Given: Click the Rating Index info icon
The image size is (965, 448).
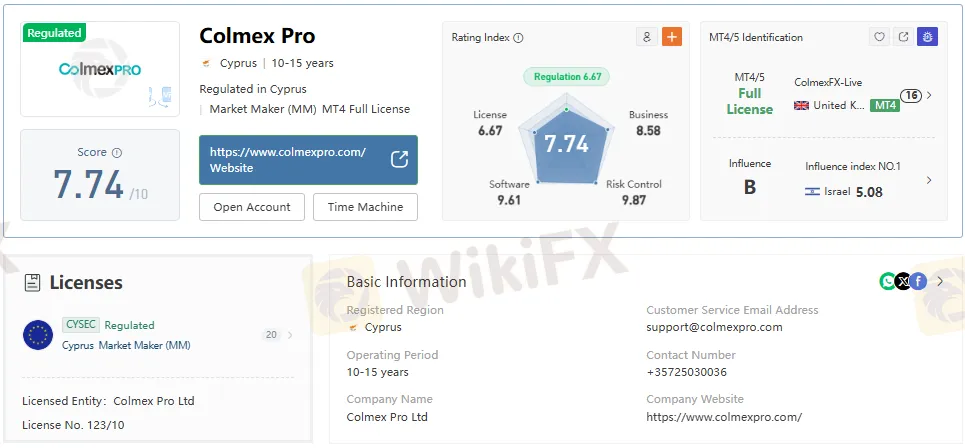Looking at the screenshot, I should coord(518,38).
